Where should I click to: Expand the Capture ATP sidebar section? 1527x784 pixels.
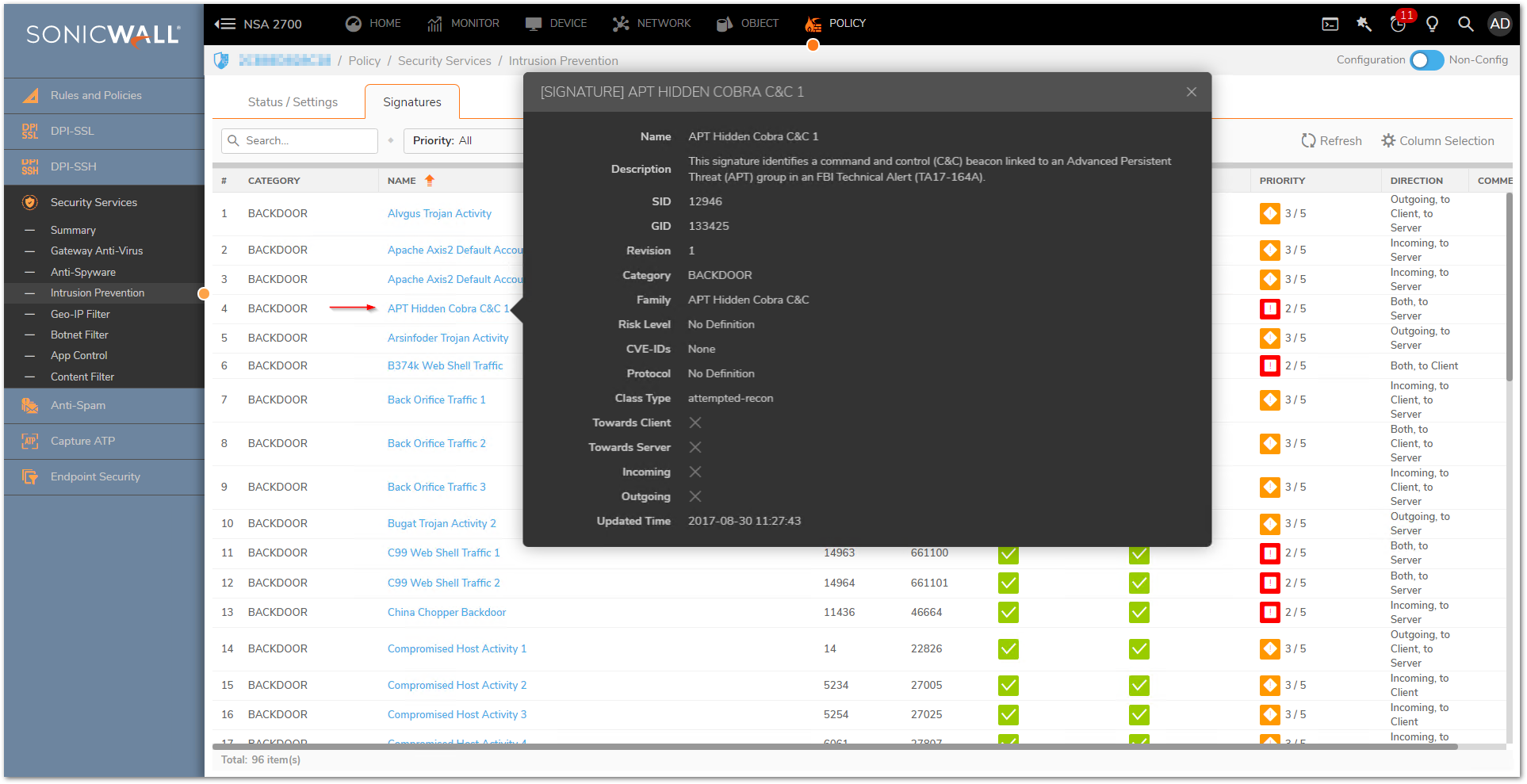click(82, 441)
